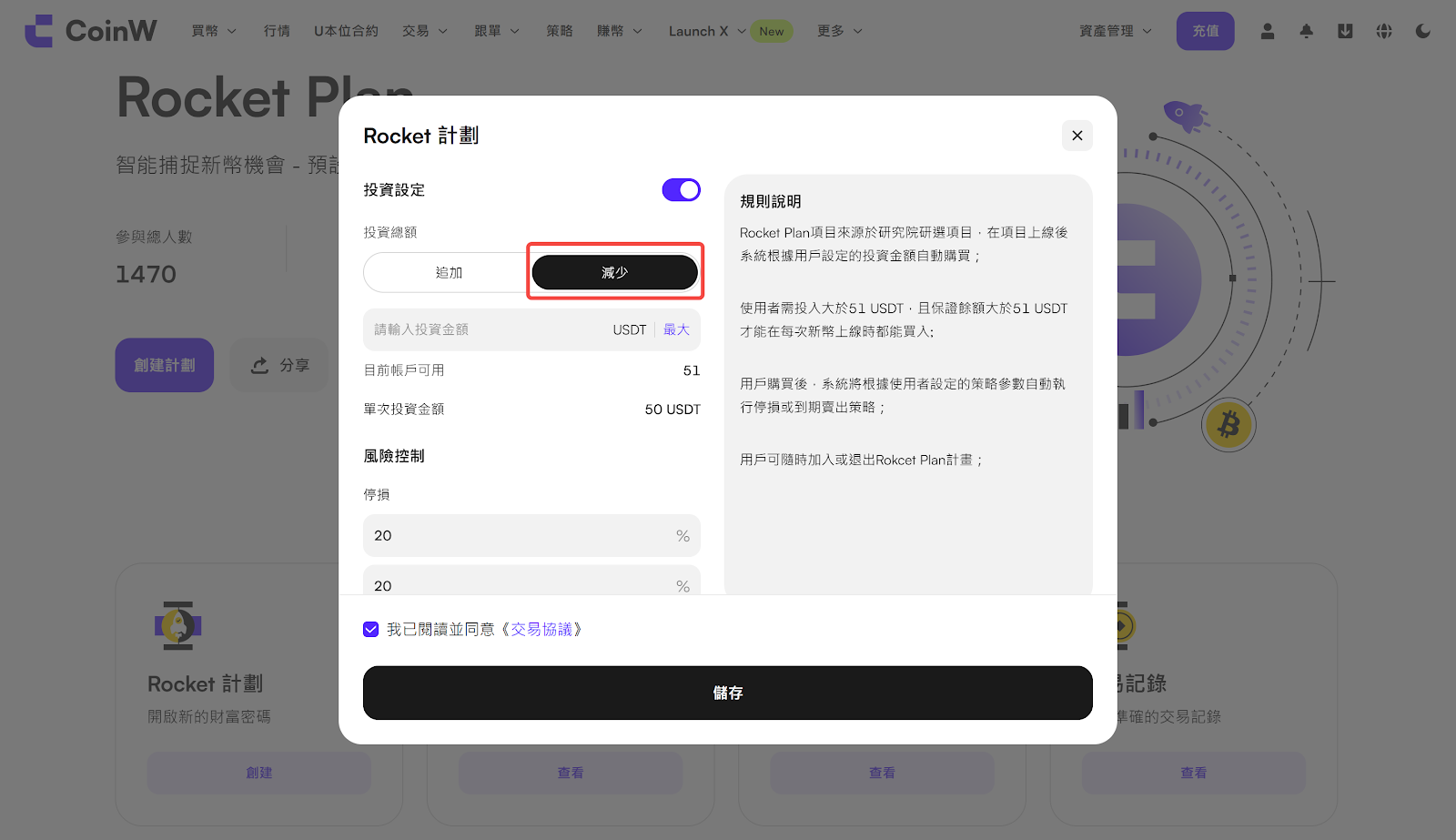1456x840 pixels.
Task: Uncheck the 我已閱讀並同意 checkbox
Action: [371, 629]
